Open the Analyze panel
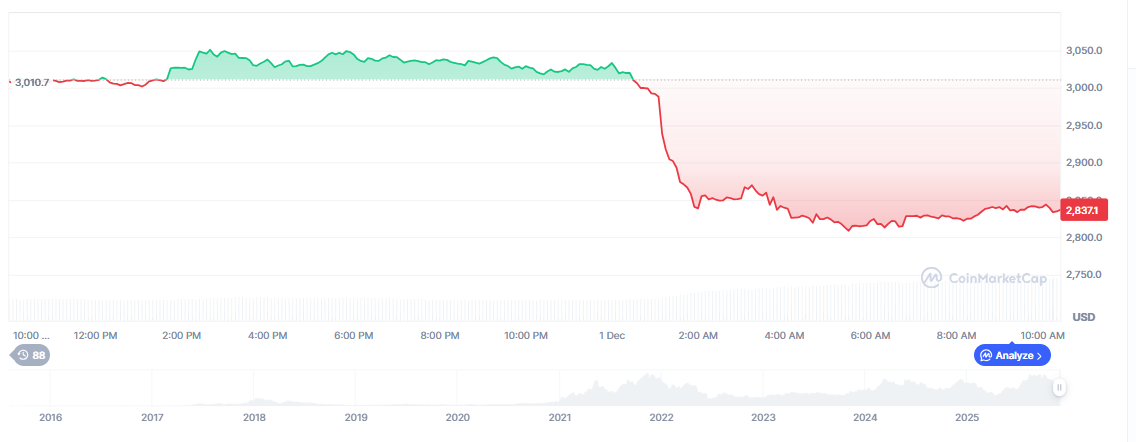Screen dimensions: 1136x442 click(x=1012, y=355)
